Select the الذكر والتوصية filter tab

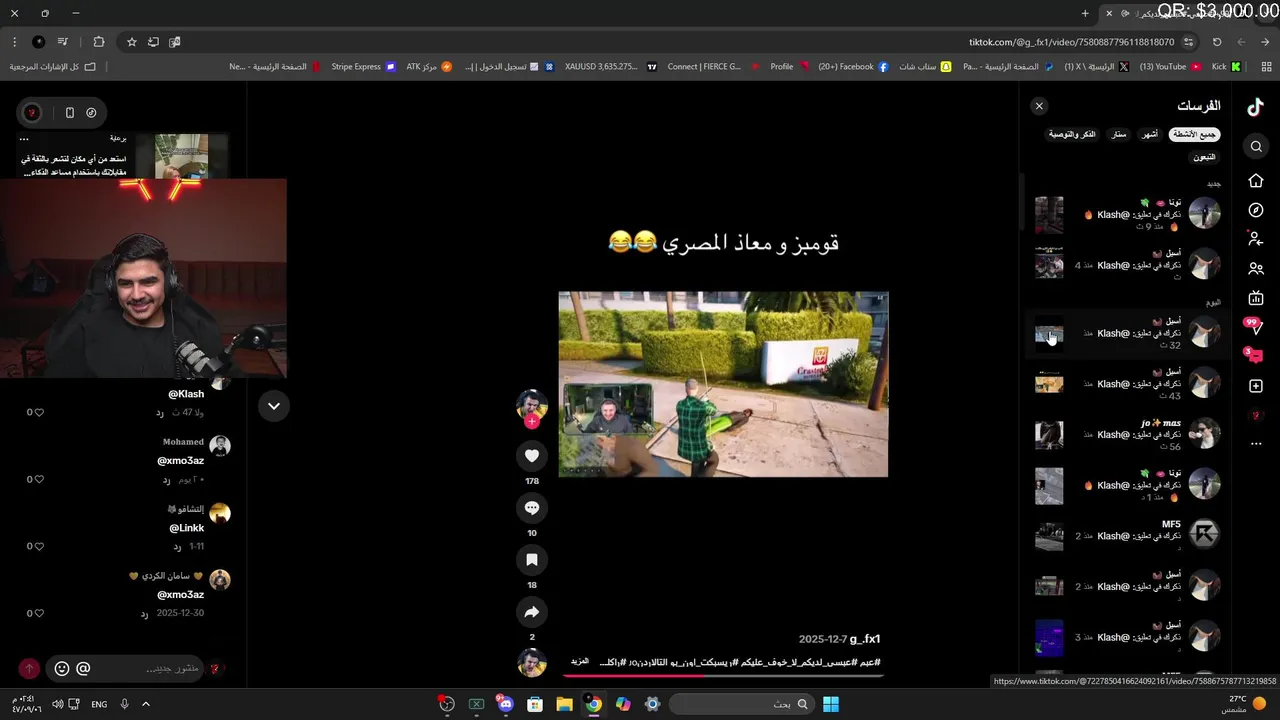click(1072, 134)
